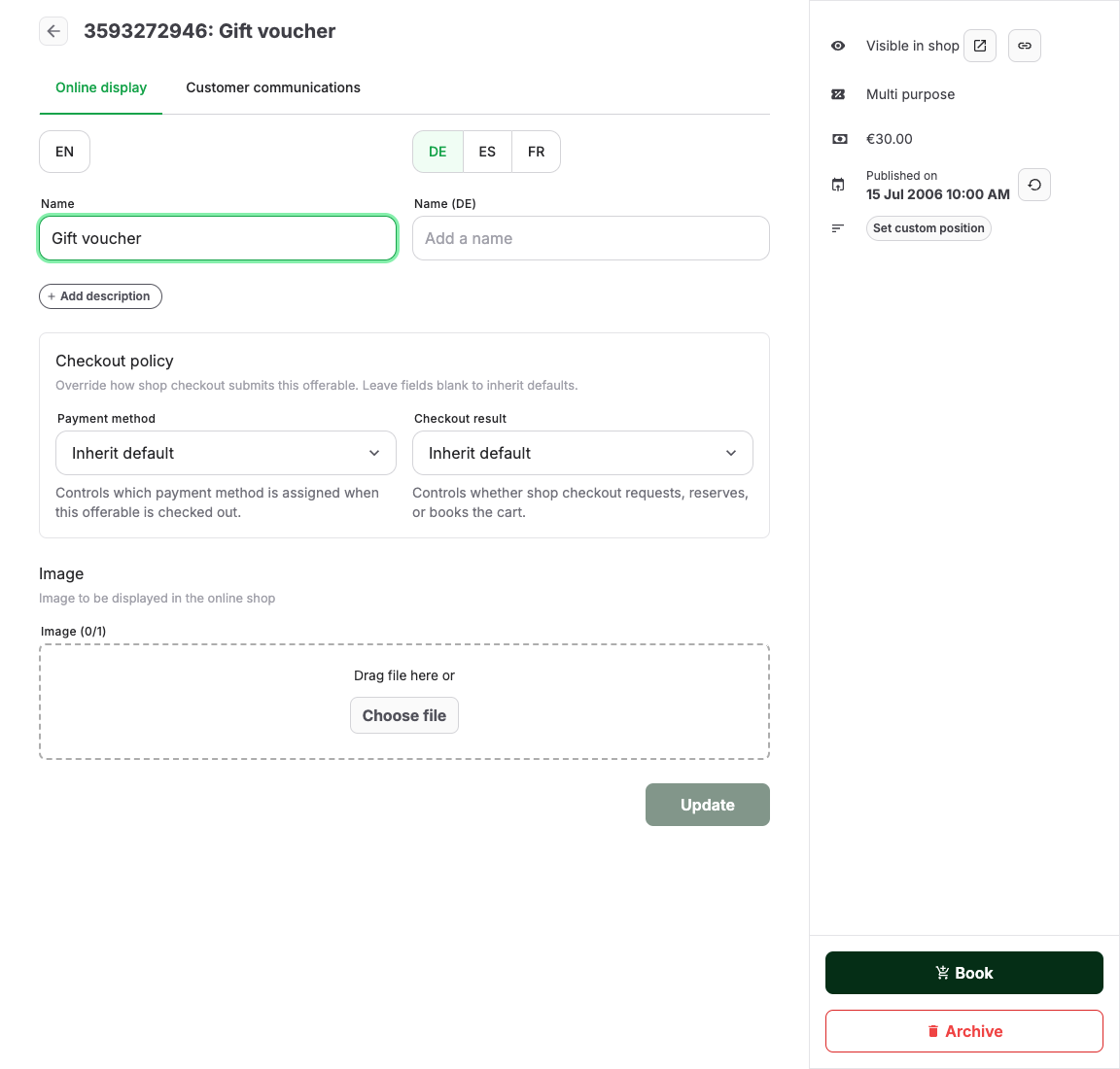
Task: Click the Name (DE) input field
Action: pyautogui.click(x=591, y=238)
